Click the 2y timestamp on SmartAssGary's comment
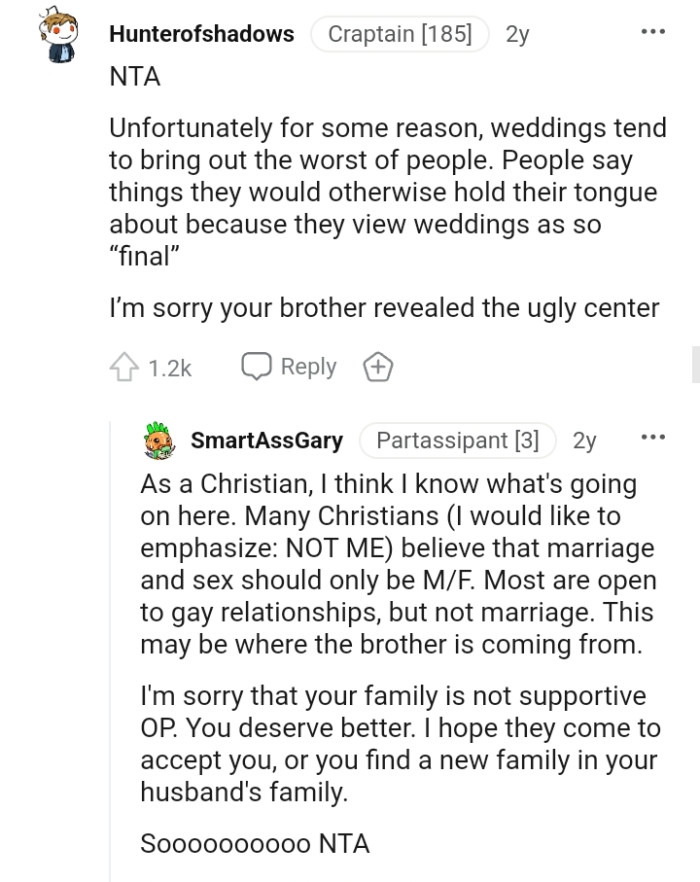The height and width of the screenshot is (882, 700). 584,440
